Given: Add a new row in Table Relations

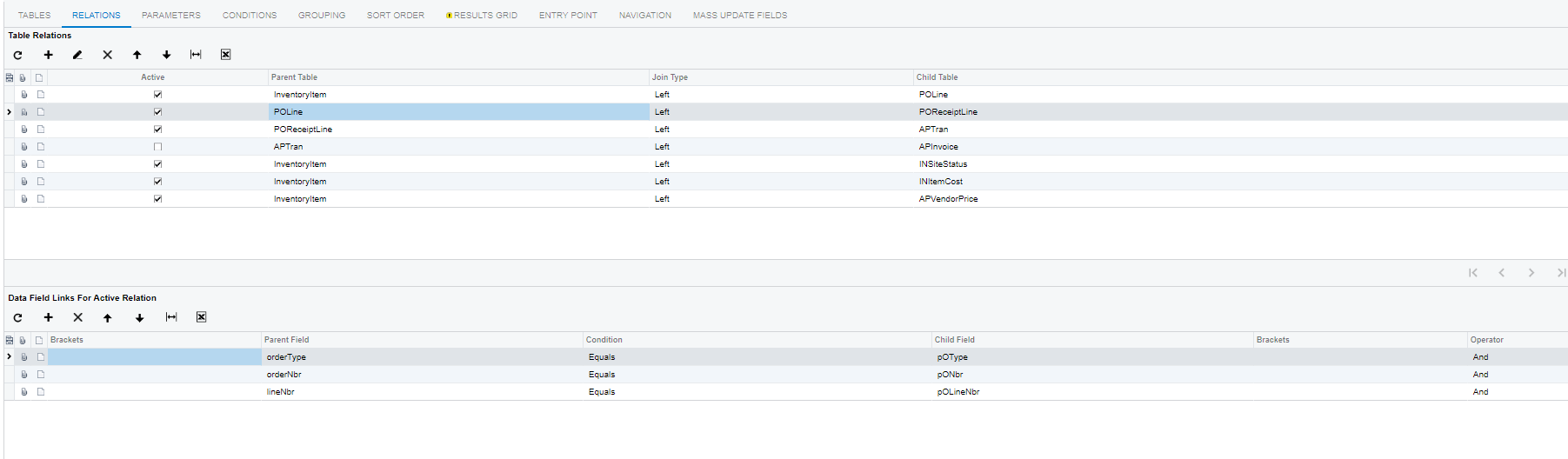Looking at the screenshot, I should [x=49, y=55].
